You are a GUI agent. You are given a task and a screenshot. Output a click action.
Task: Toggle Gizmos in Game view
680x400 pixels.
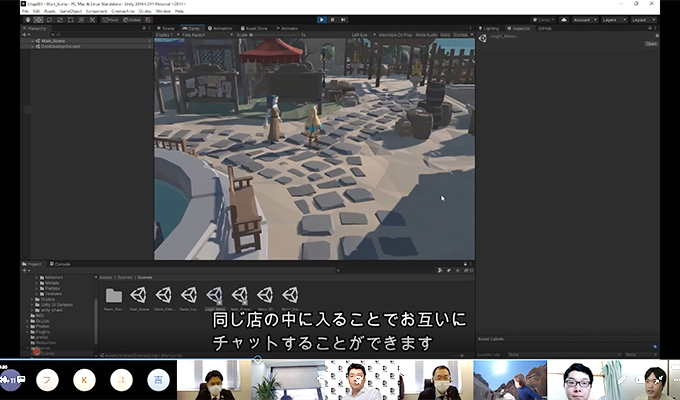pos(461,35)
